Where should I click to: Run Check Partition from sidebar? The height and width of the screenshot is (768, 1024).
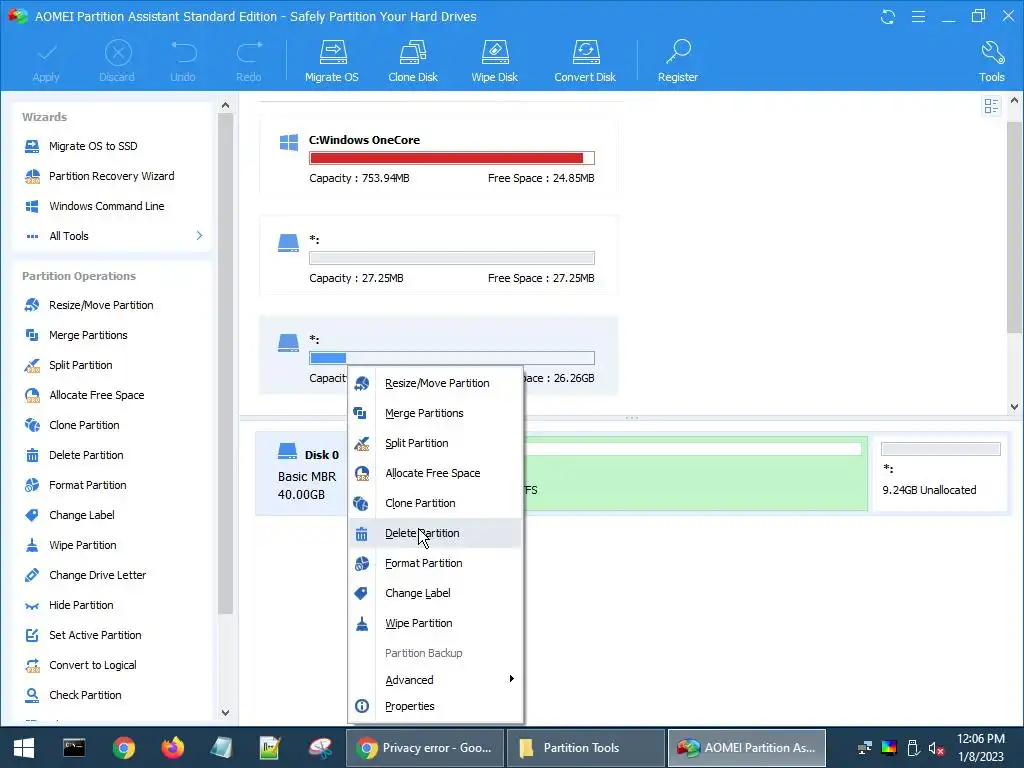(x=85, y=696)
